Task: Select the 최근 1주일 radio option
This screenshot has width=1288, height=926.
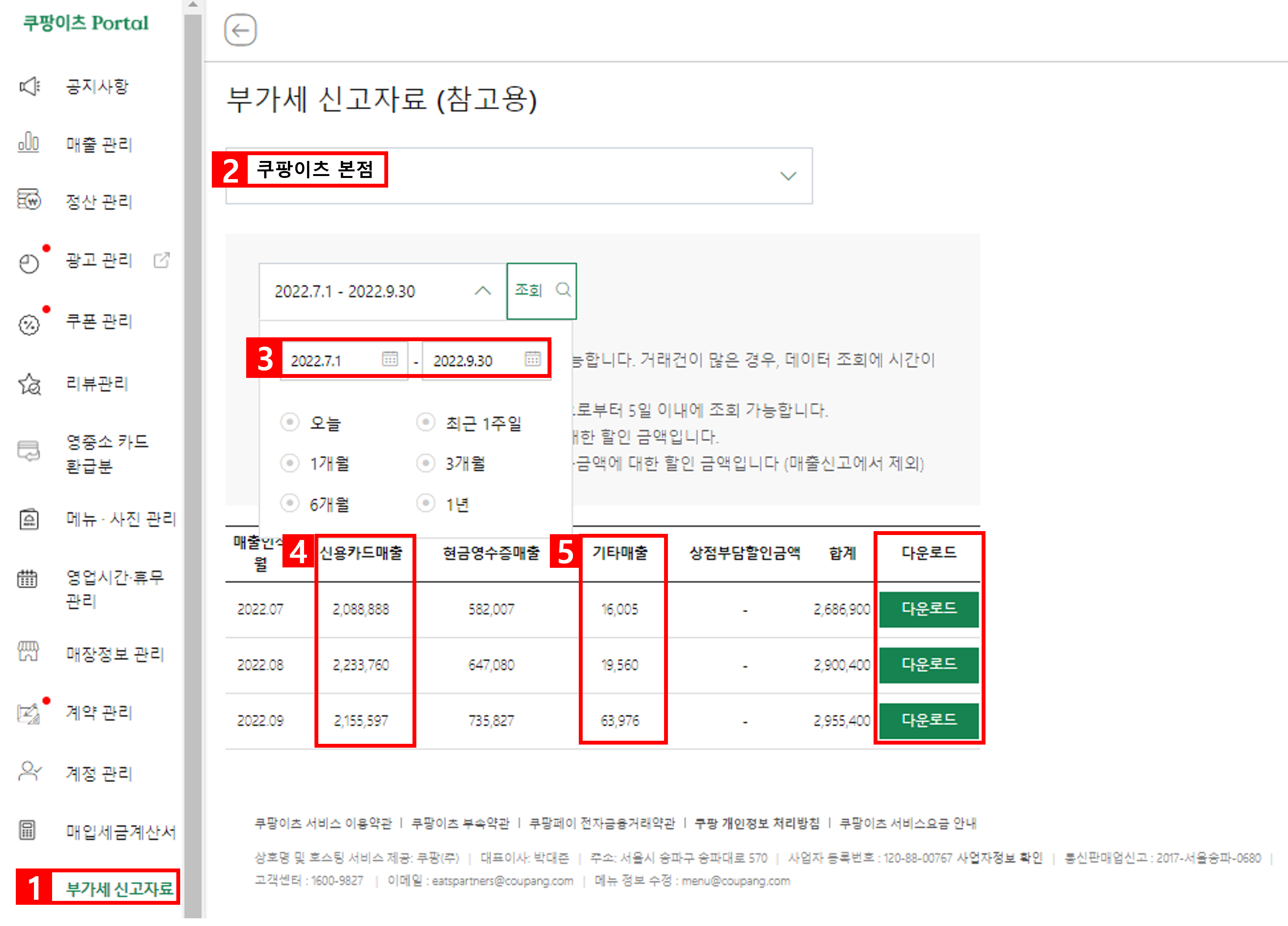Action: pos(425,422)
